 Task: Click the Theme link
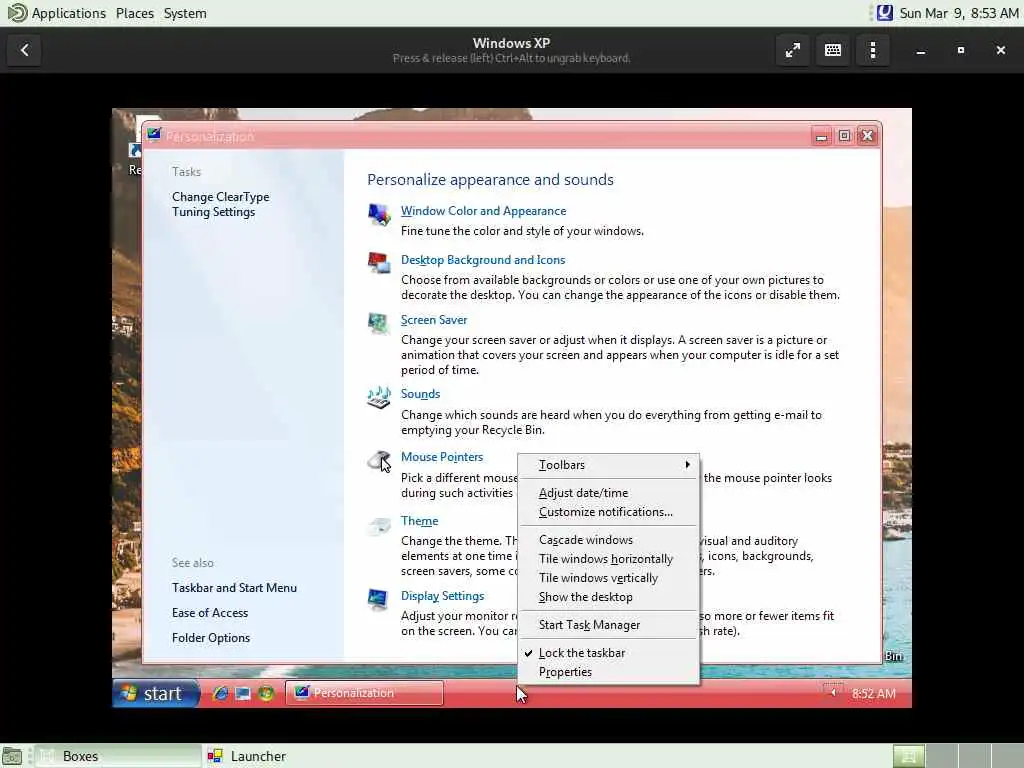419,521
